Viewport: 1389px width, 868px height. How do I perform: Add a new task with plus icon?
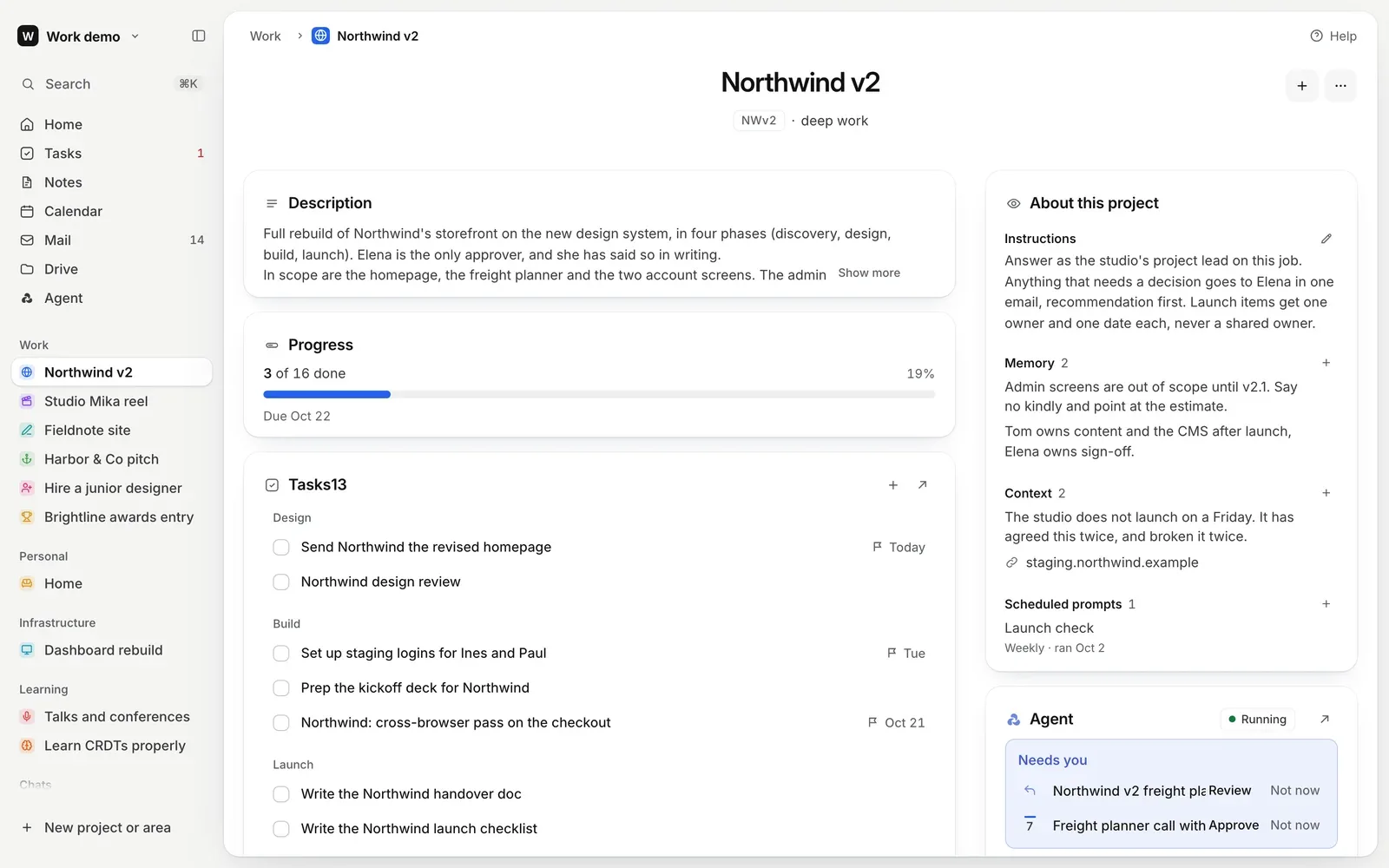point(893,485)
